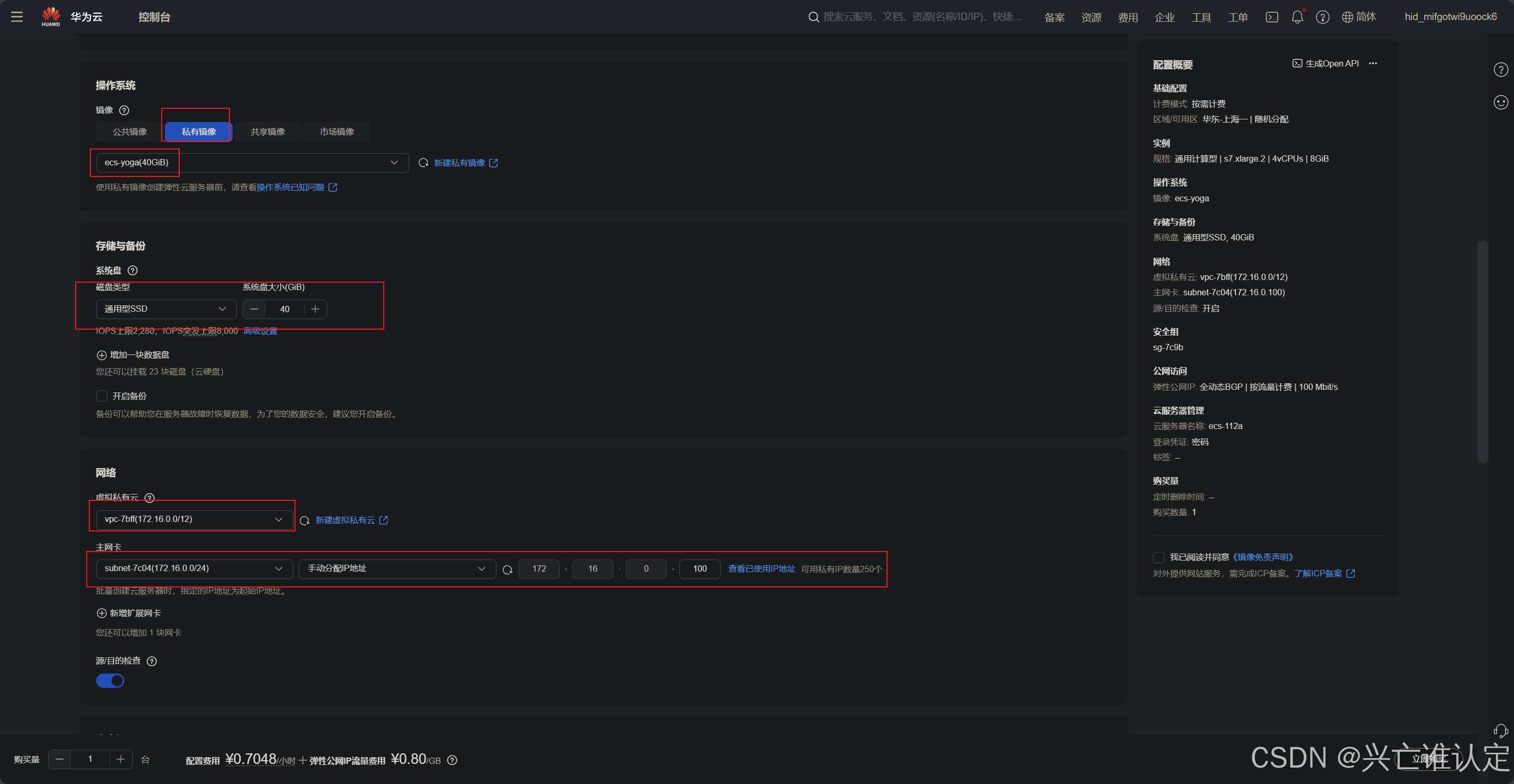1514x784 pixels.
Task: Open the notifications bell
Action: tap(1297, 17)
